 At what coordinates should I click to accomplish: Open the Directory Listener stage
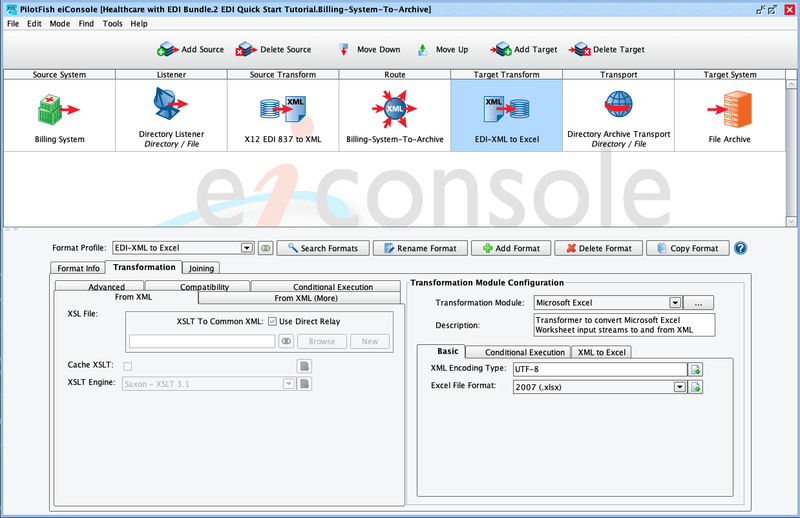(171, 116)
